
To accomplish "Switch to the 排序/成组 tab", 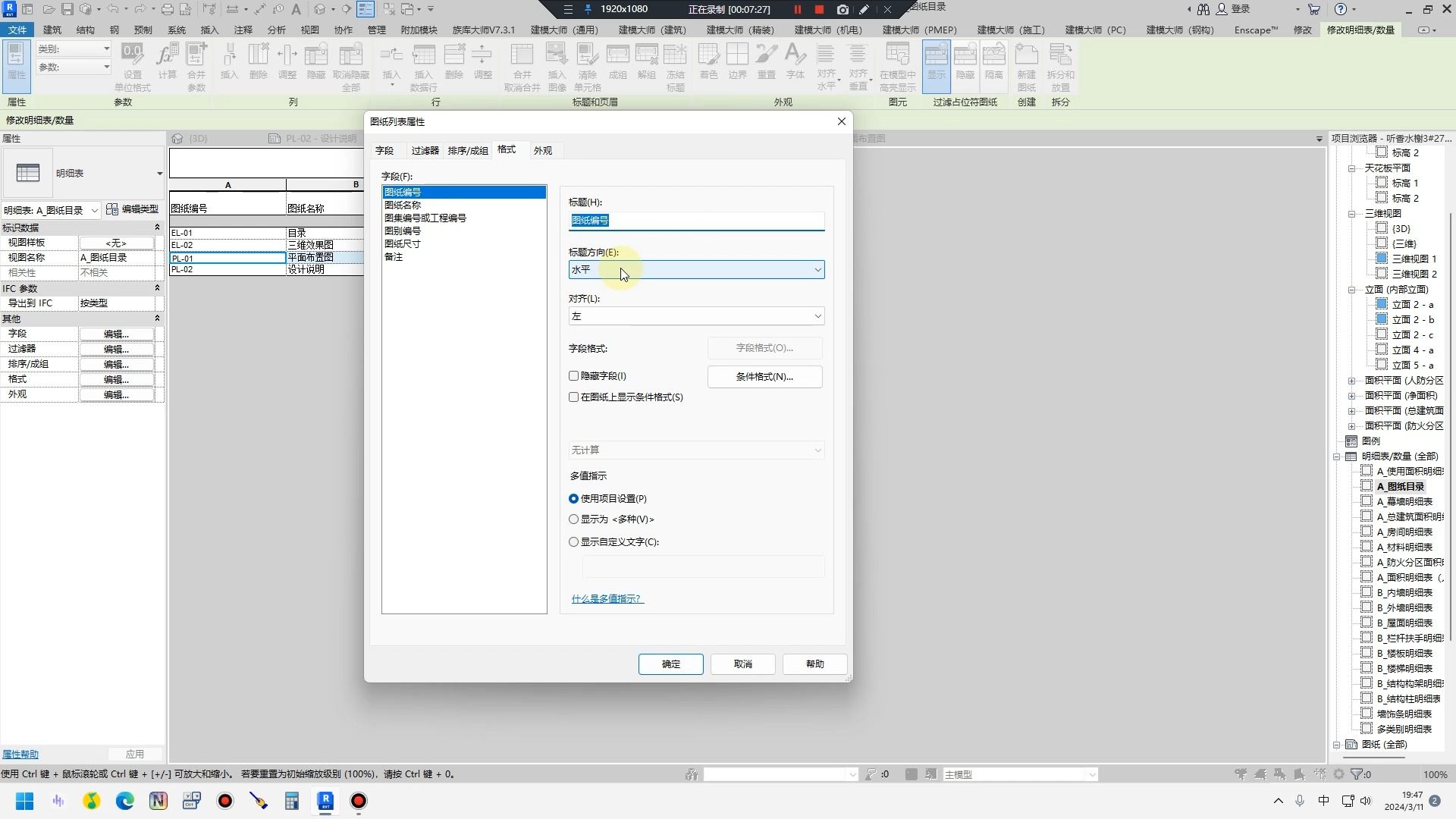I will [x=468, y=151].
